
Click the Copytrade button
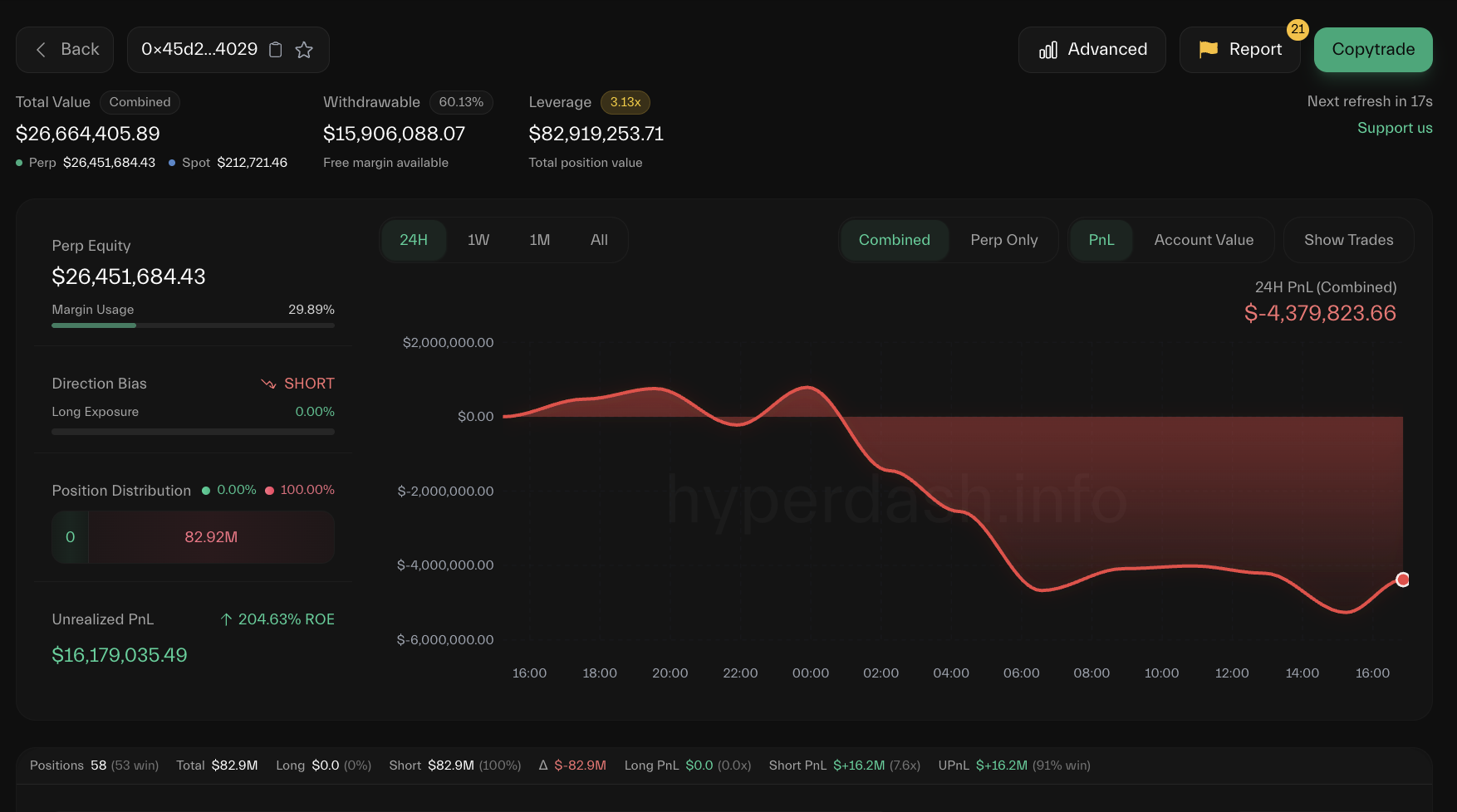[x=1372, y=49]
